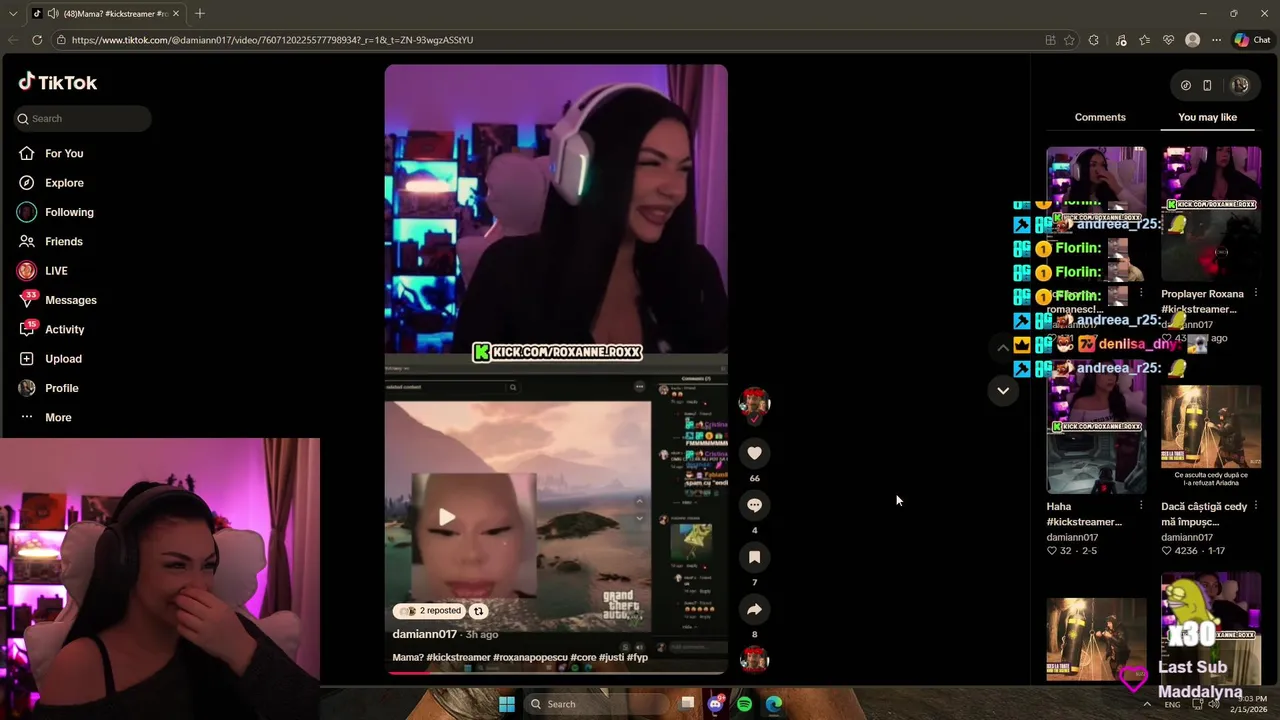Image resolution: width=1280 pixels, height=720 pixels.
Task: Switch to the You may like tab
Action: pyautogui.click(x=1207, y=117)
